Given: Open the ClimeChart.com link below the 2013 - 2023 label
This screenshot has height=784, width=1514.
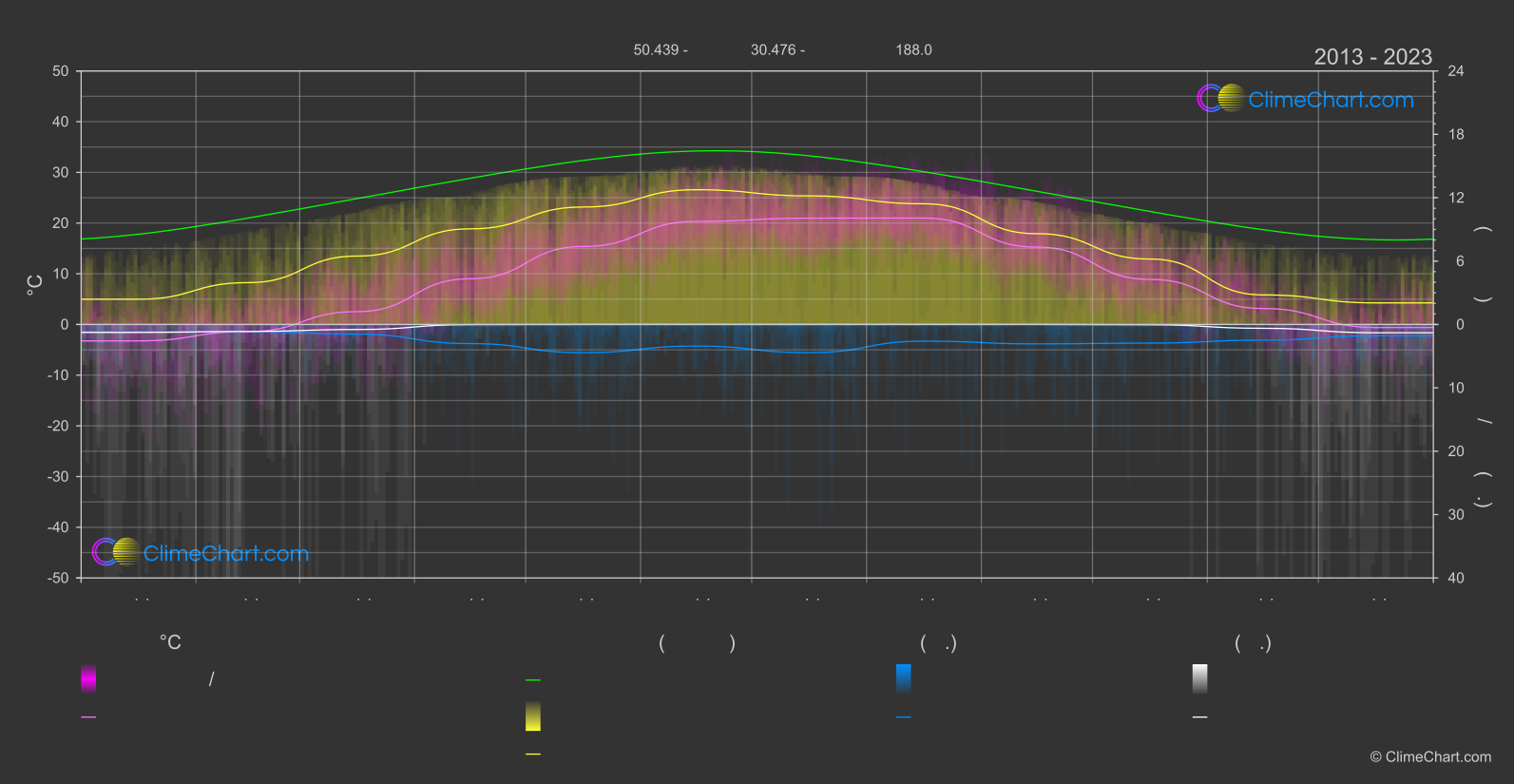Looking at the screenshot, I should 1331,100.
